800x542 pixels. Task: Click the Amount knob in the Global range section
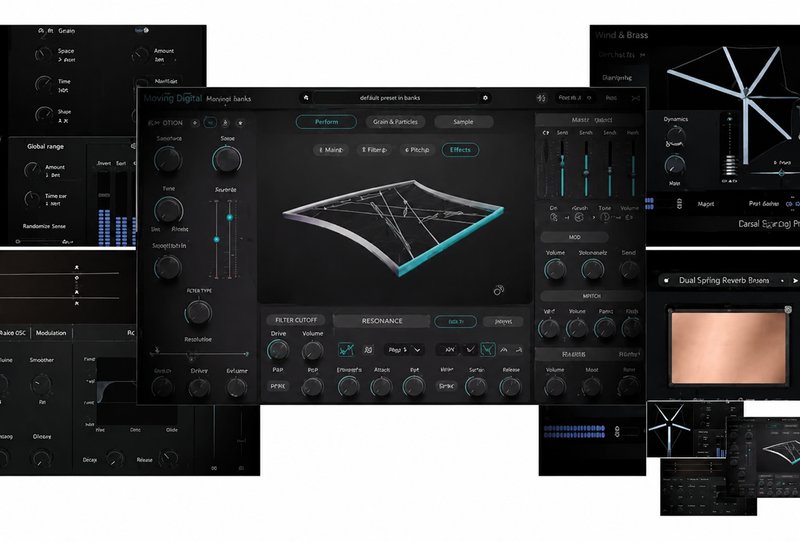(x=32, y=170)
